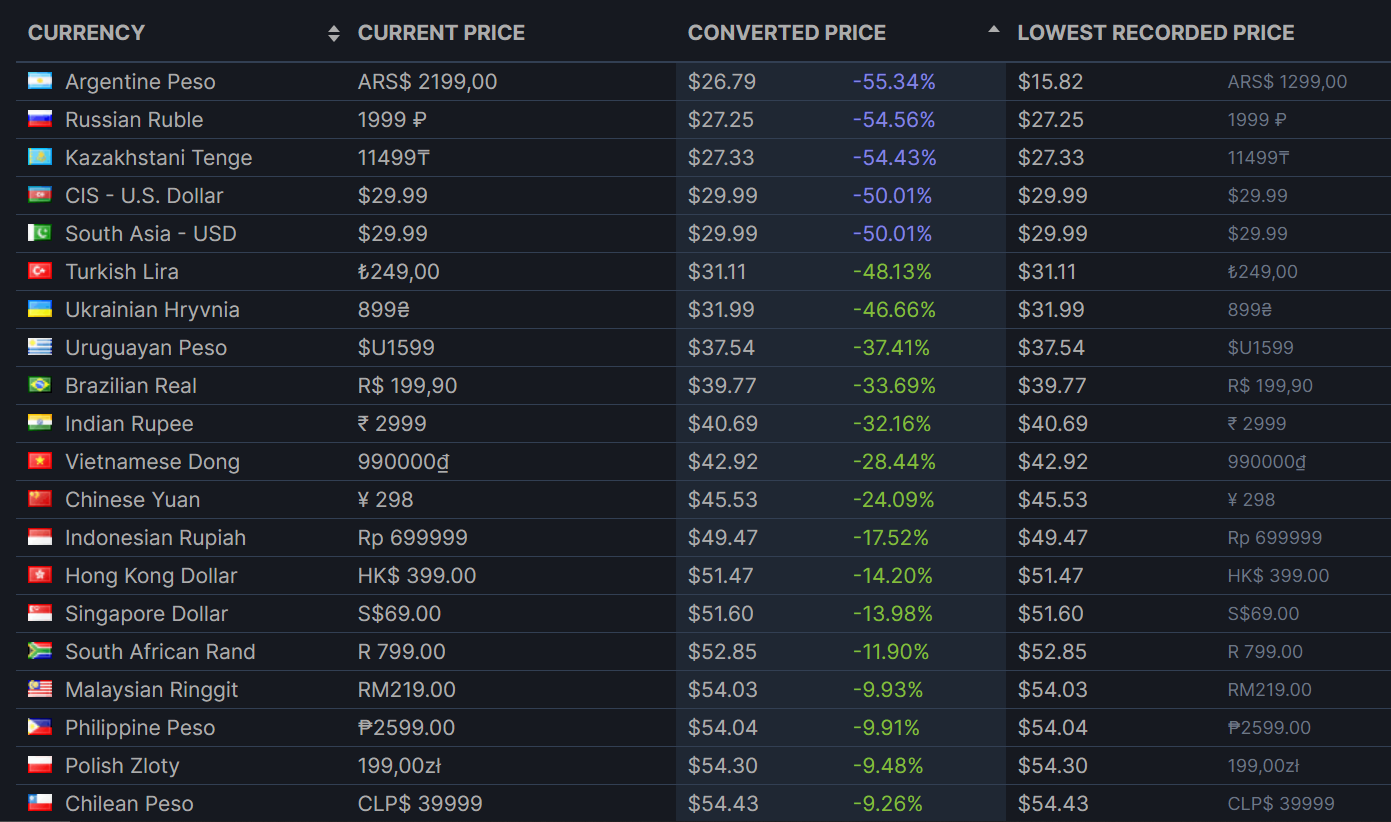Viewport: 1391px width, 822px height.
Task: Click the -24.09% difference value
Action: tap(893, 500)
